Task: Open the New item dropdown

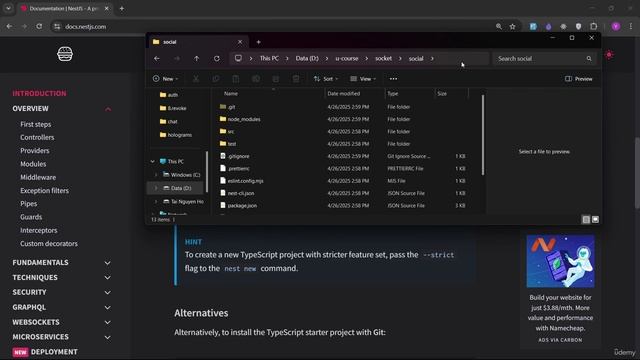Action: click(x=165, y=79)
